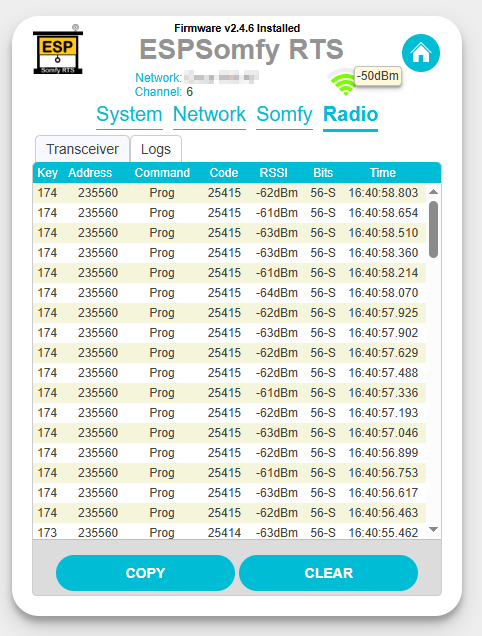
Task: Open the Network menu tab
Action: [209, 115]
